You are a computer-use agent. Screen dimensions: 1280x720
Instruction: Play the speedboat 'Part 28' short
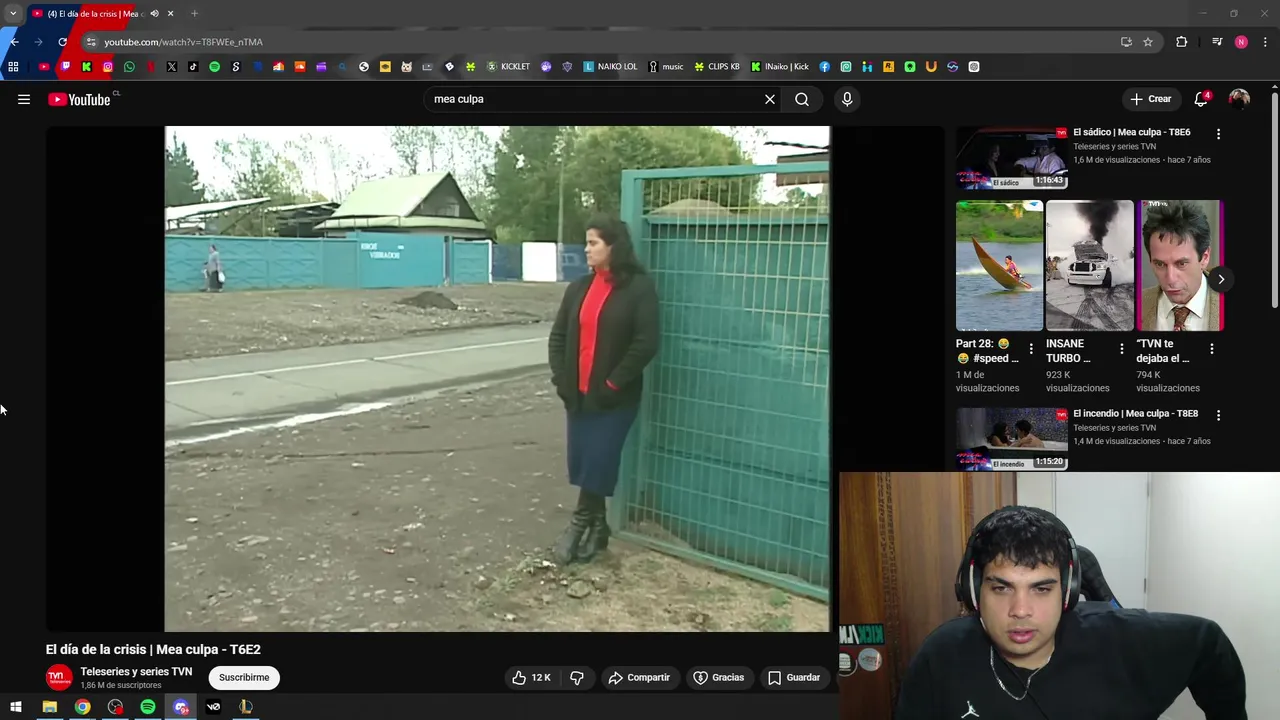[999, 265]
